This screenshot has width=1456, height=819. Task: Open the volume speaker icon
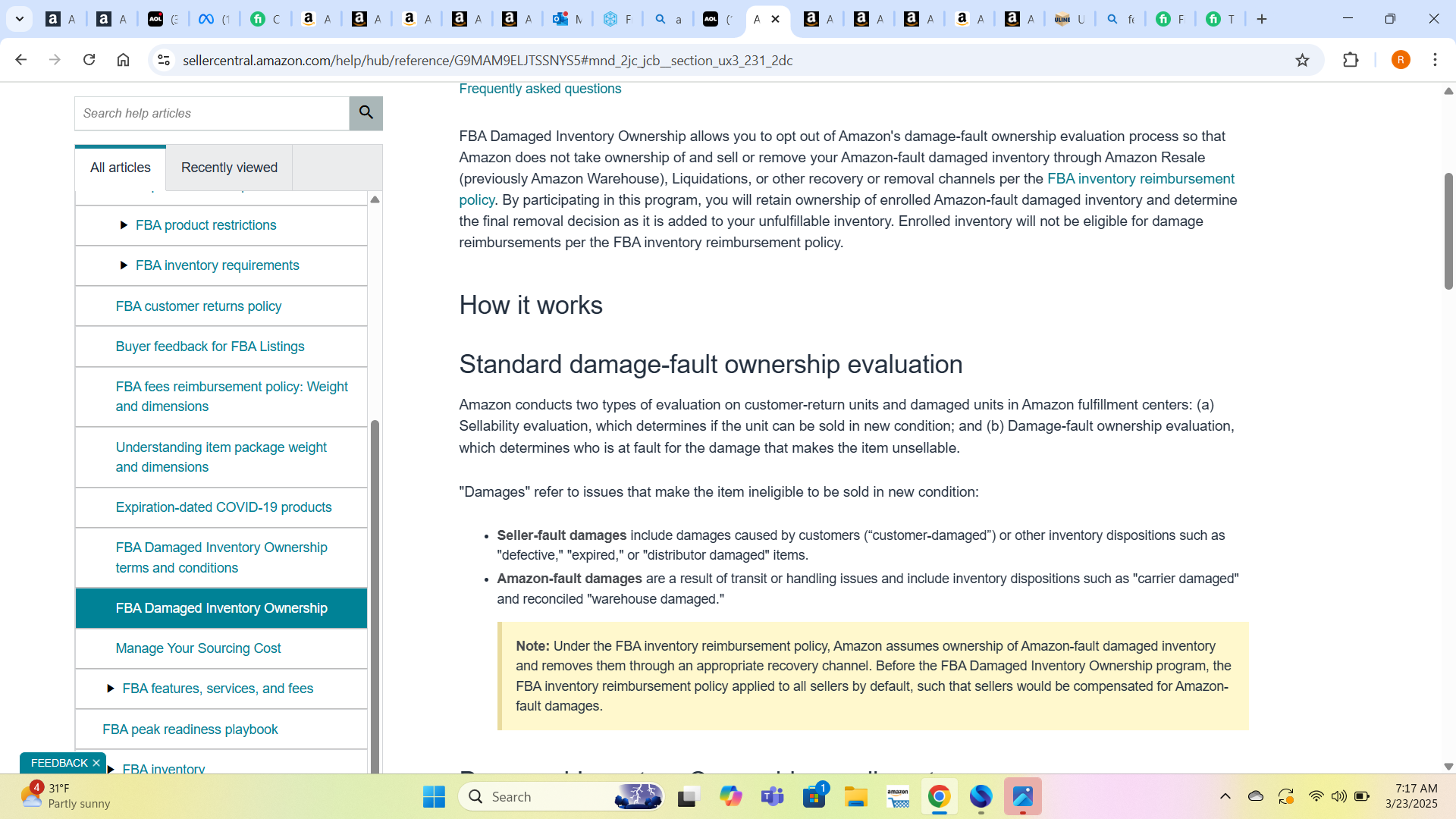pyautogui.click(x=1339, y=796)
